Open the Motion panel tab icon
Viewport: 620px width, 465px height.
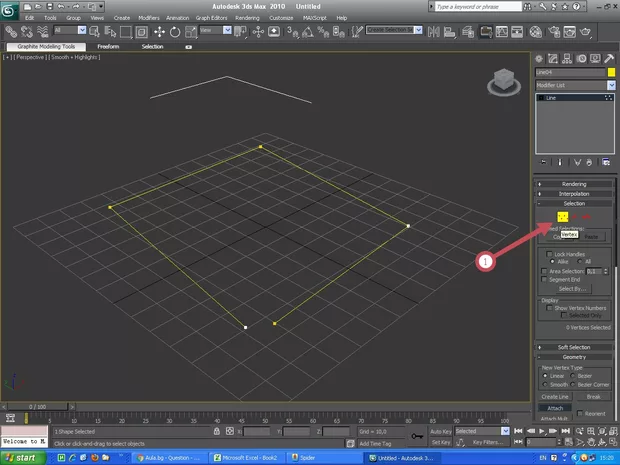coord(580,58)
